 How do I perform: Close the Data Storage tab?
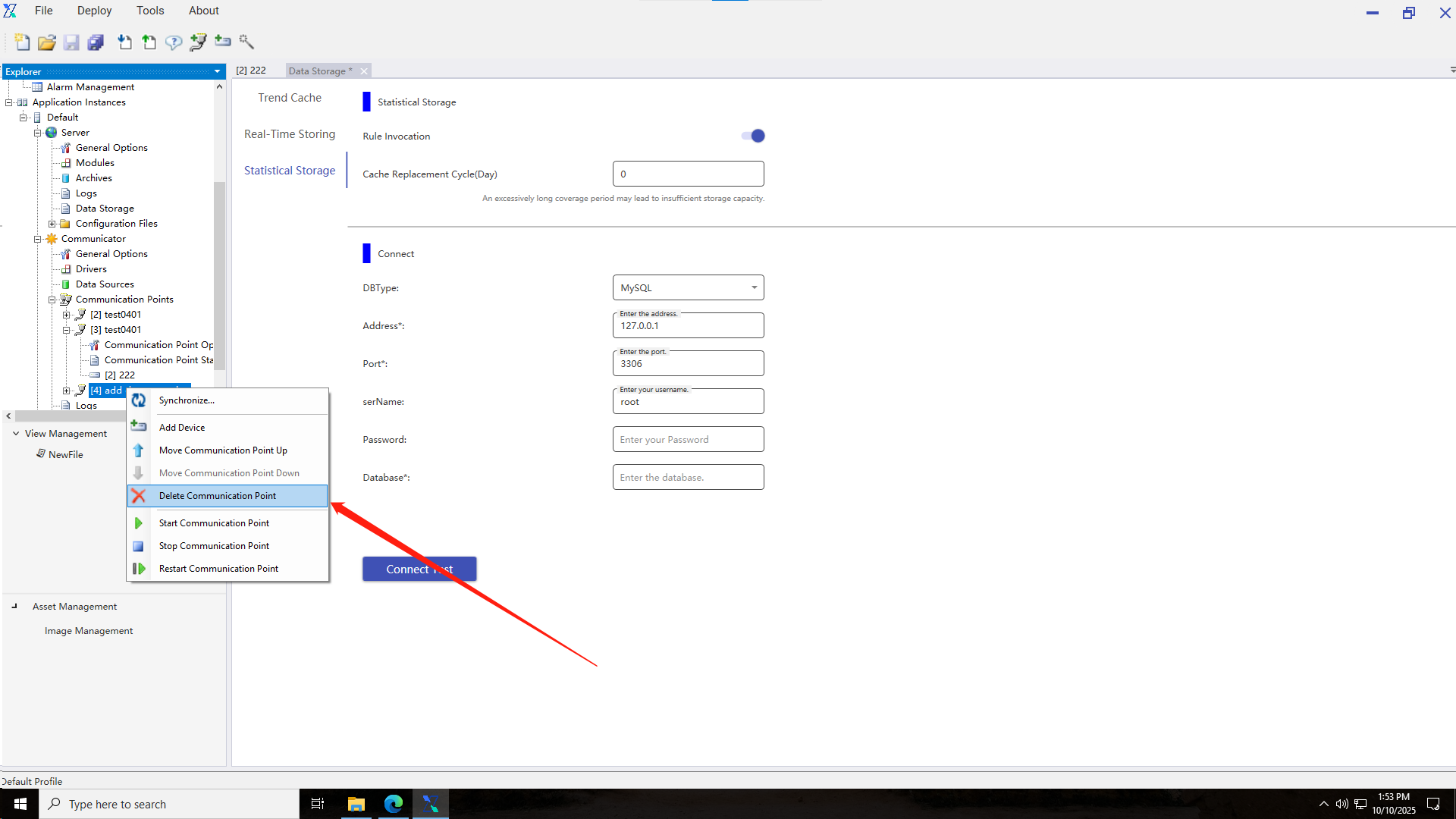(x=364, y=71)
